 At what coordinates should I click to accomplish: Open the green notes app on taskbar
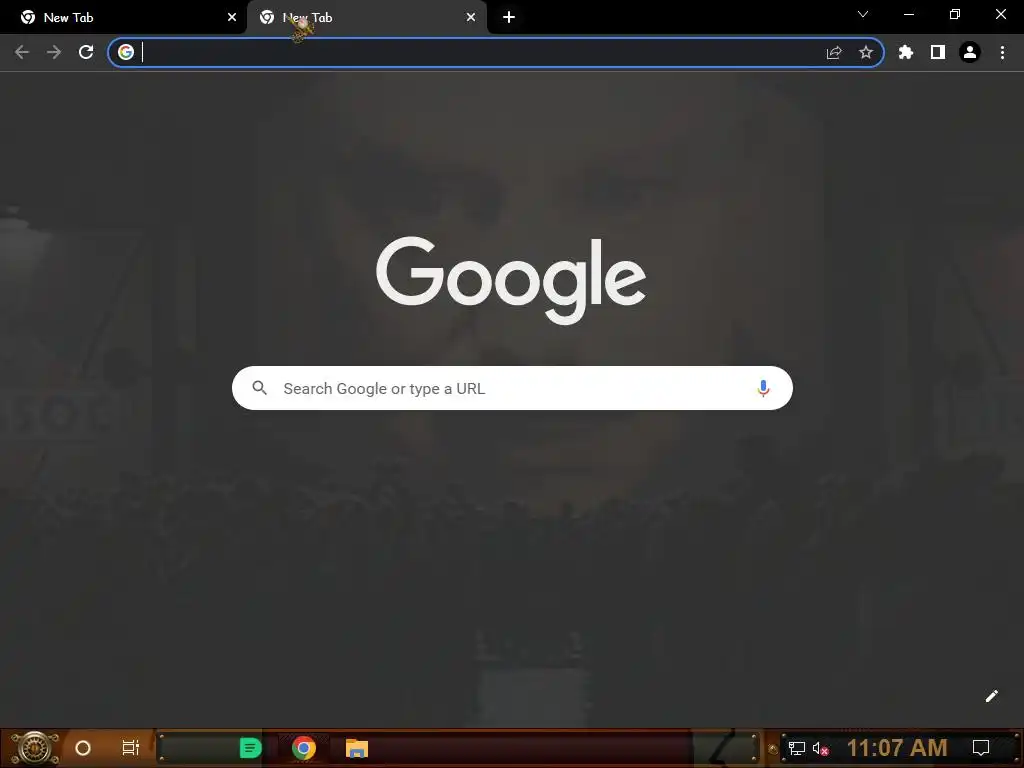[250, 748]
